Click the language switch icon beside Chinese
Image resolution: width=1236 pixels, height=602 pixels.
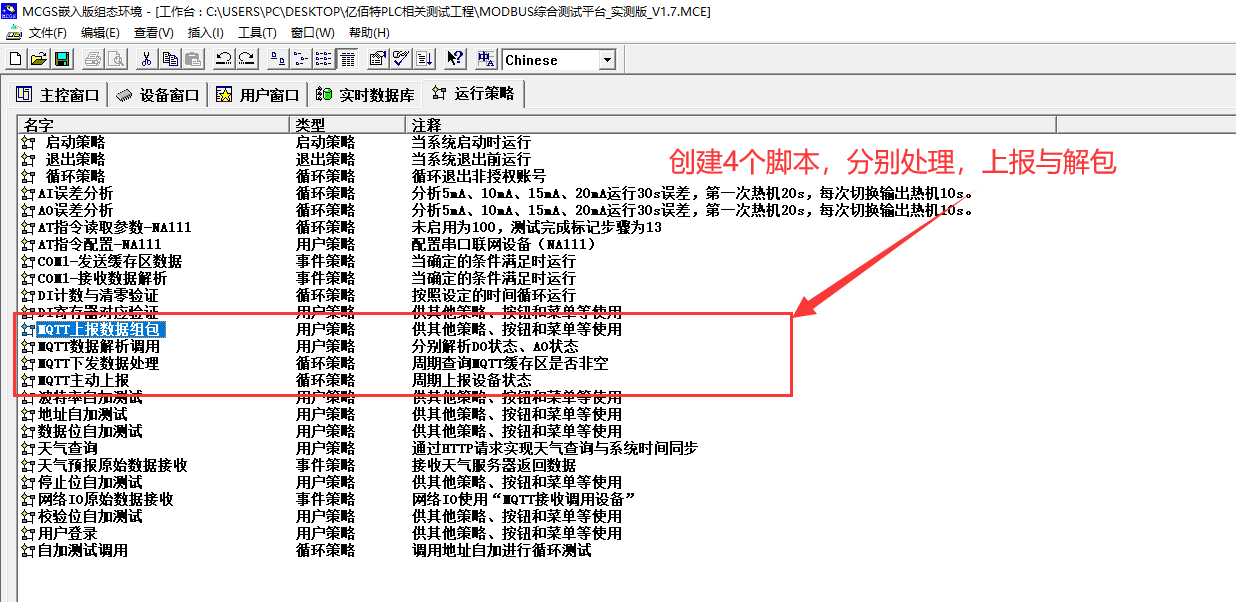(x=486, y=59)
